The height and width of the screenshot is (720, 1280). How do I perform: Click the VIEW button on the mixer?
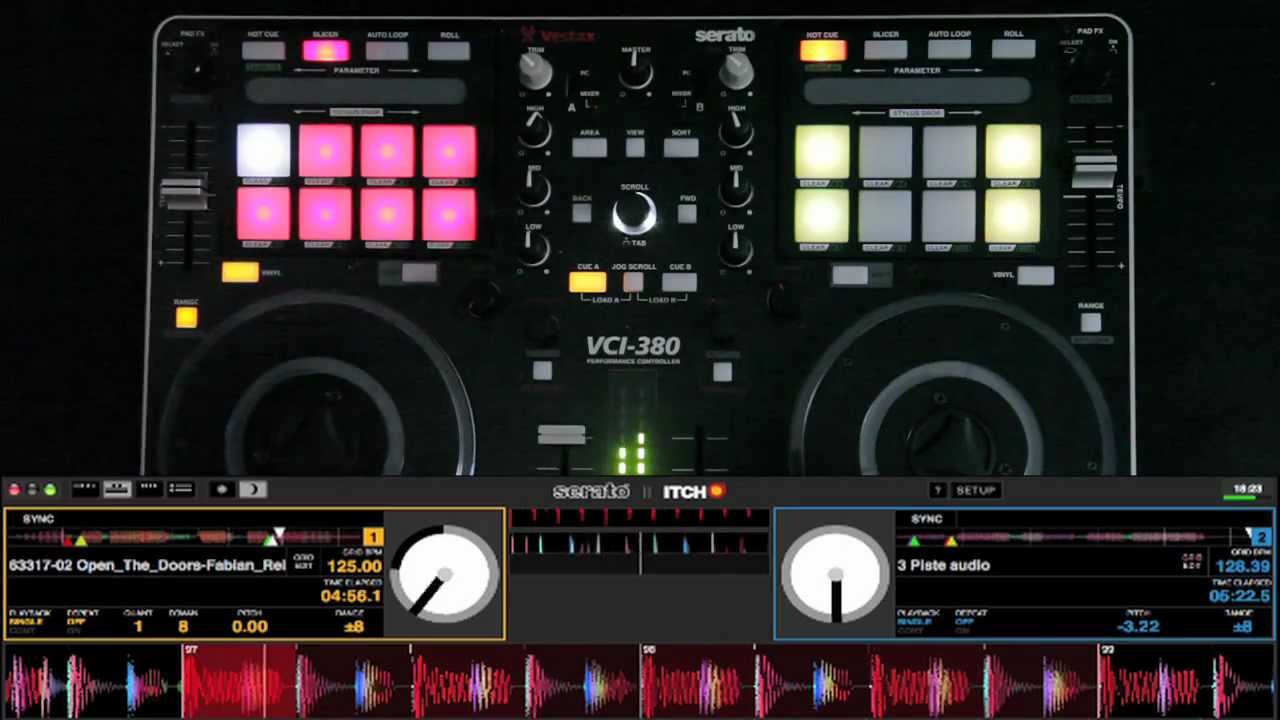pyautogui.click(x=635, y=148)
